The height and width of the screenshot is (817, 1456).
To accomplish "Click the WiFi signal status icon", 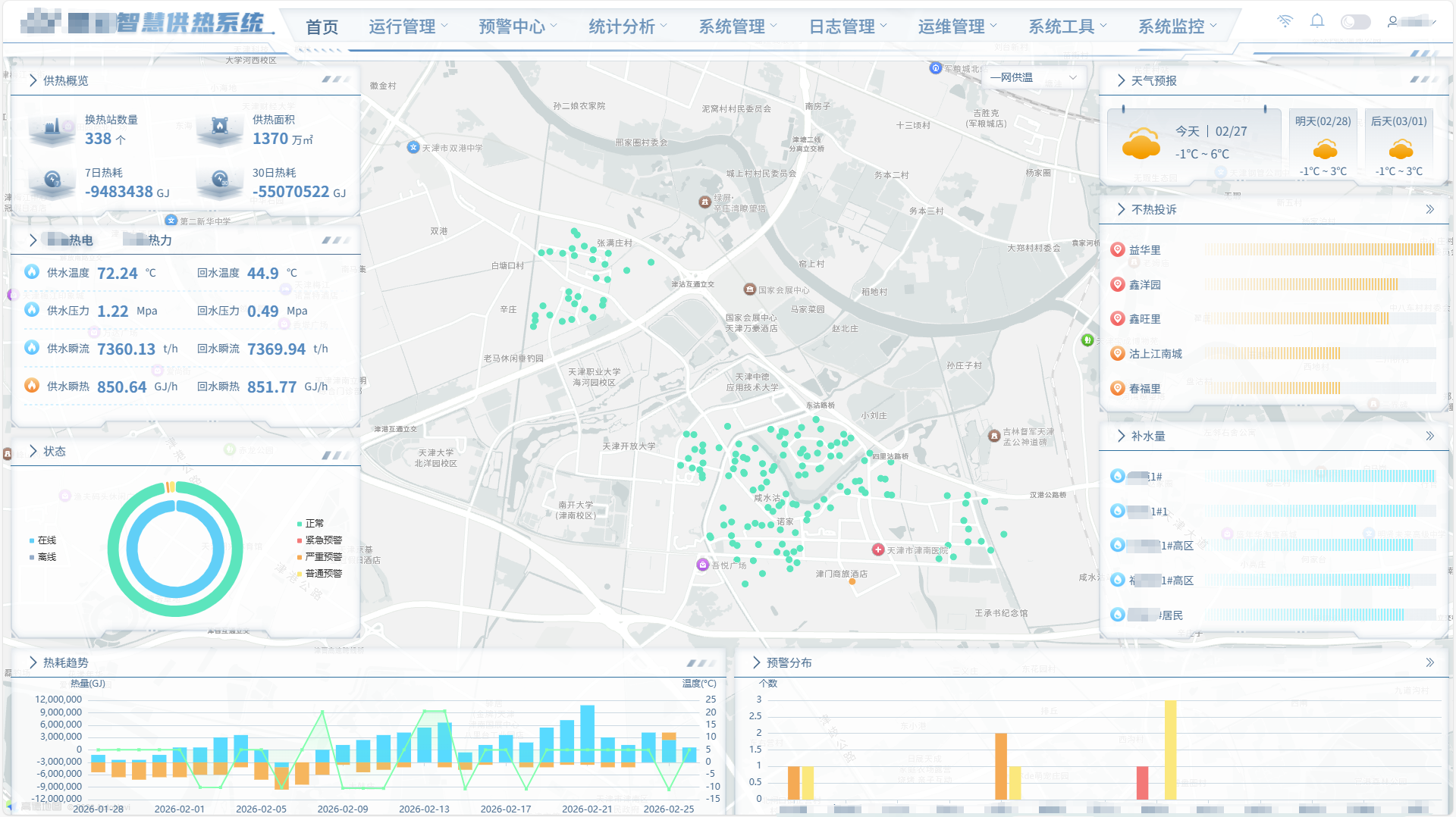I will click(1285, 21).
